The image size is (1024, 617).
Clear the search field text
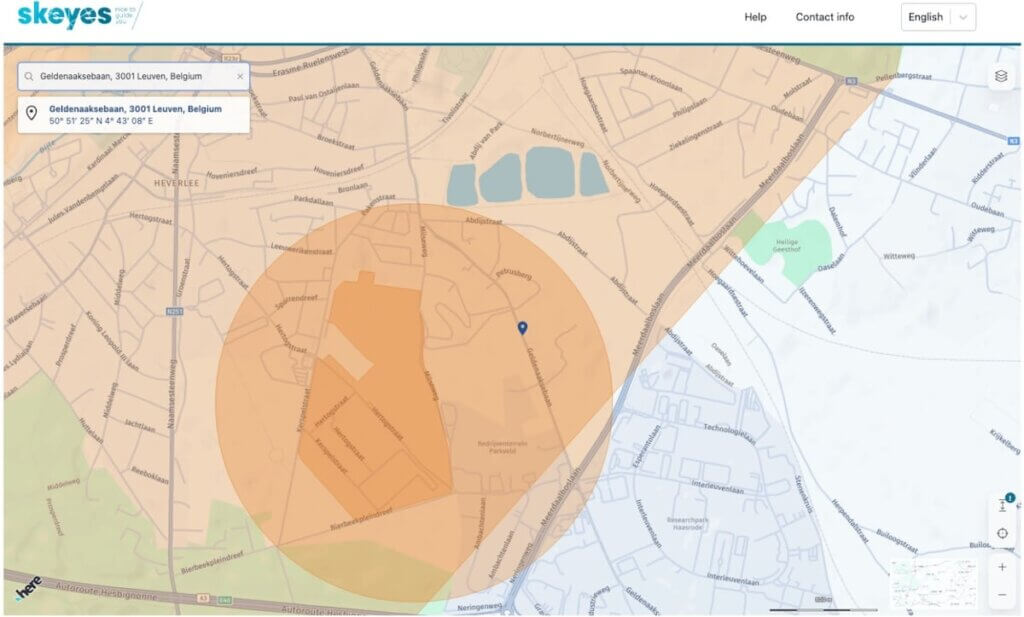(239, 77)
